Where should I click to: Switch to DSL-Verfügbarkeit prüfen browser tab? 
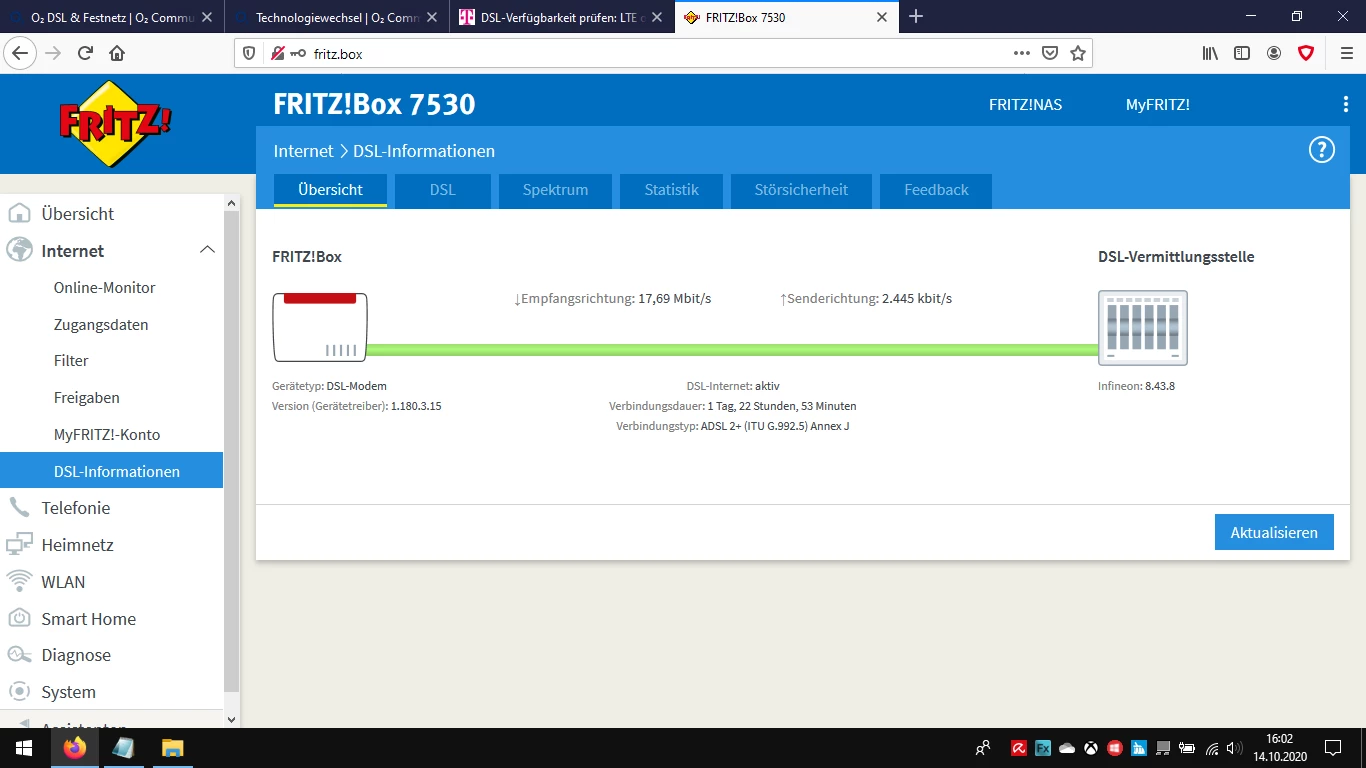pyautogui.click(x=562, y=17)
